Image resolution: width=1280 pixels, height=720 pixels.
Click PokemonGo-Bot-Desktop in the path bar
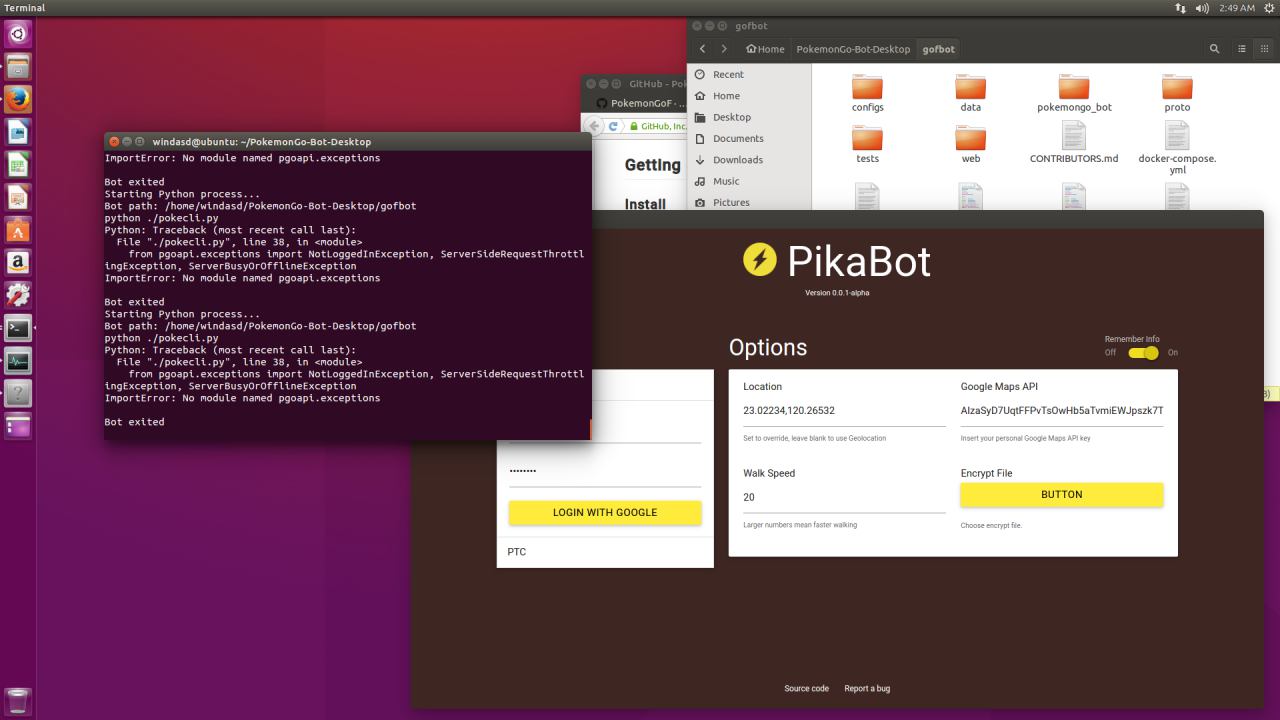point(852,49)
